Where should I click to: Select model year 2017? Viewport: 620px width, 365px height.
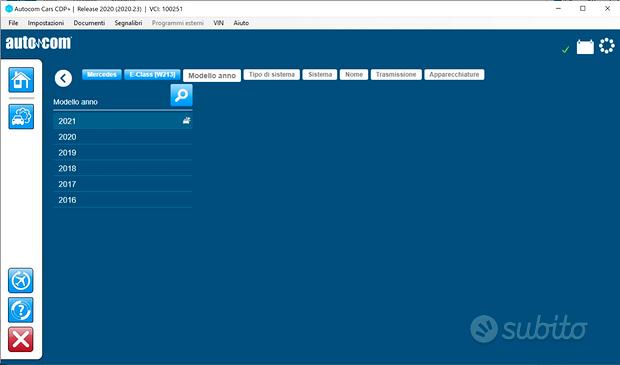[x=123, y=184]
